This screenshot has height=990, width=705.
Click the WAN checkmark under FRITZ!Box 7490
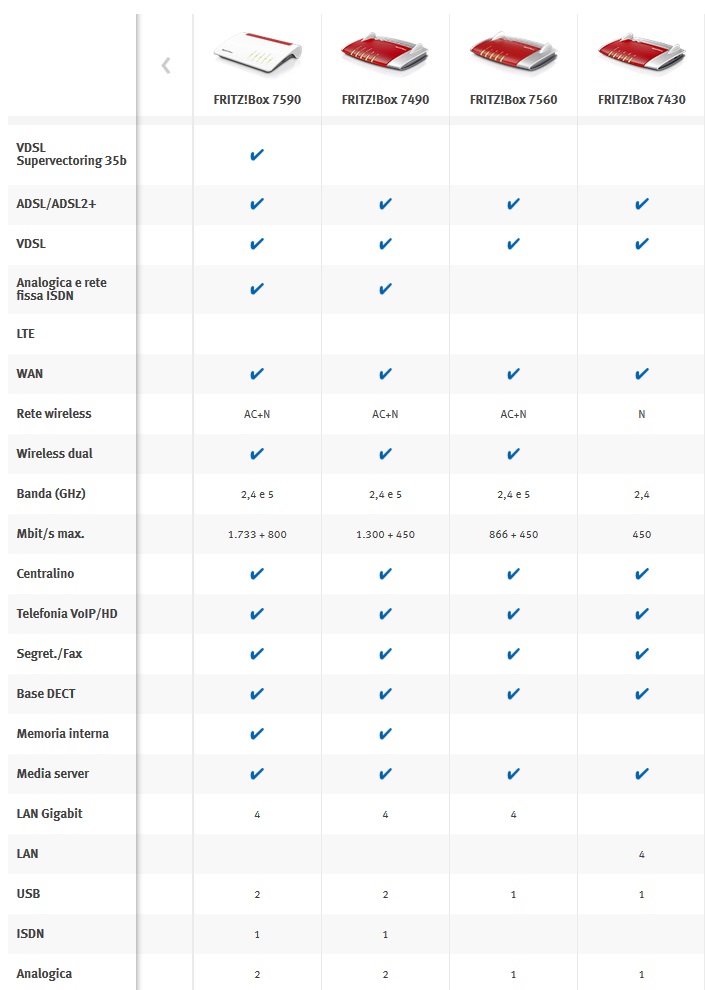coord(385,374)
